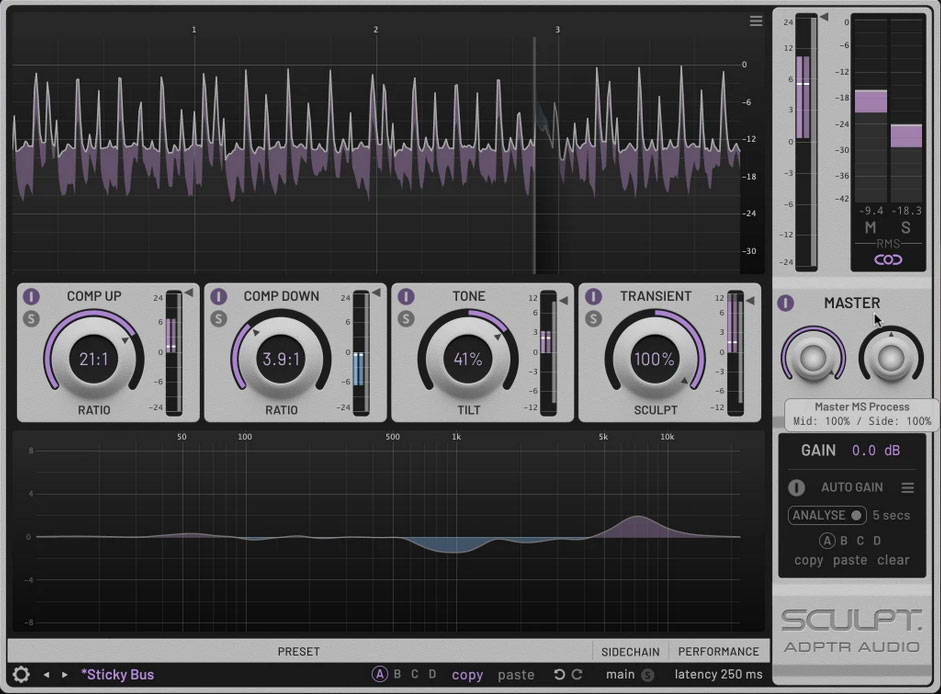Click the TRANSIENT sculpt knob showing 100%
Image resolution: width=941 pixels, height=694 pixels.
[x=655, y=358]
